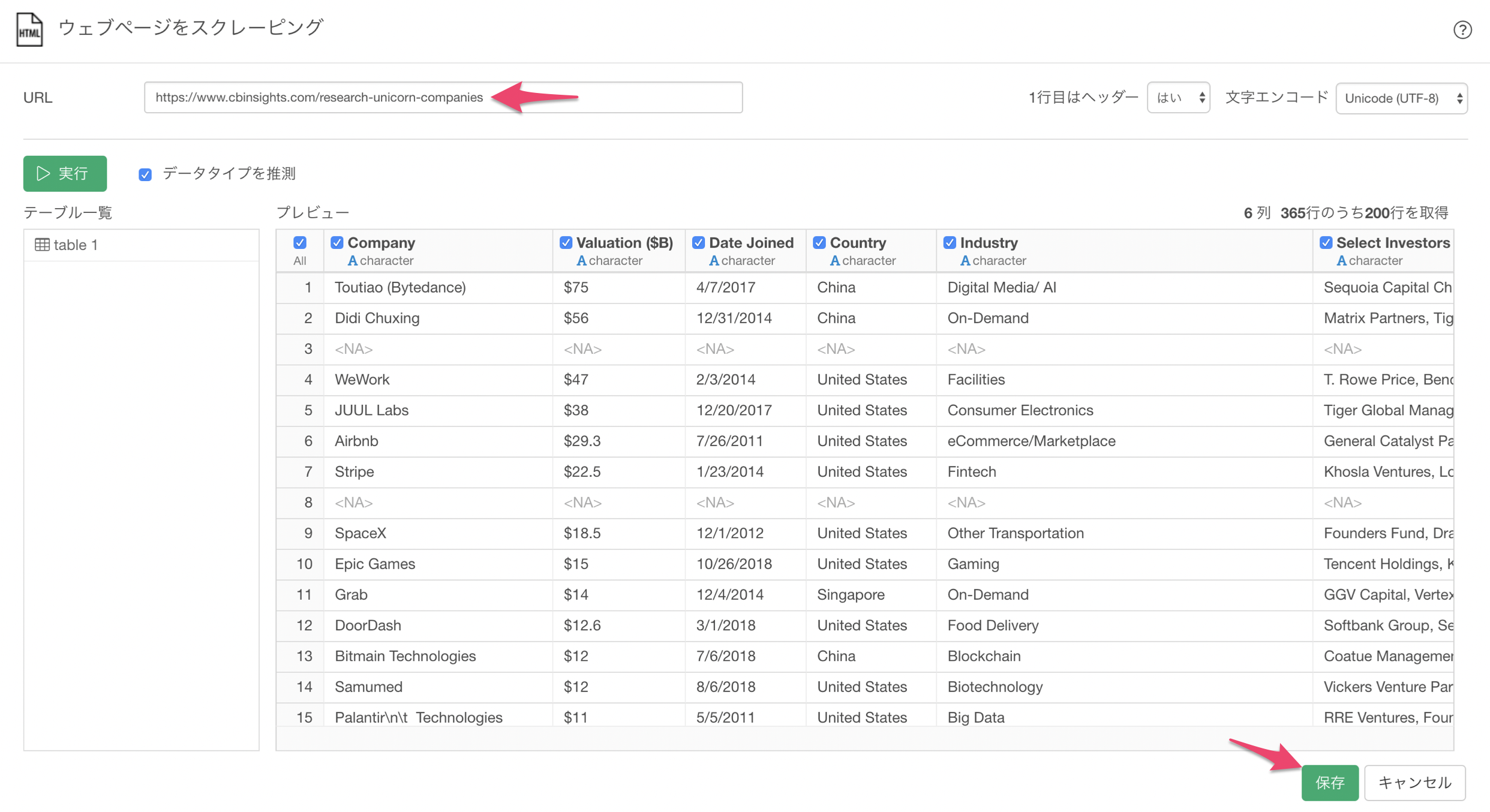Click the Singapore country cell
This screenshot has width=1490, height=812.
[x=871, y=595]
